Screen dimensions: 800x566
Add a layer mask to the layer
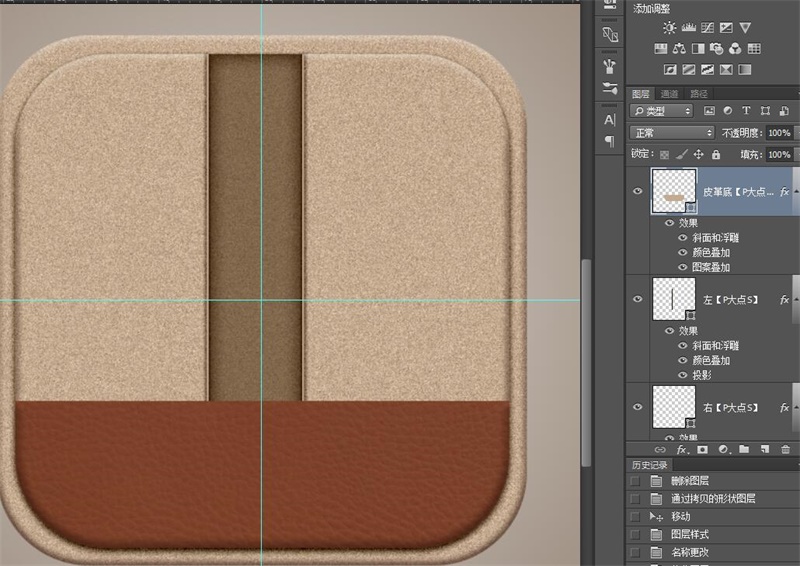[x=703, y=450]
